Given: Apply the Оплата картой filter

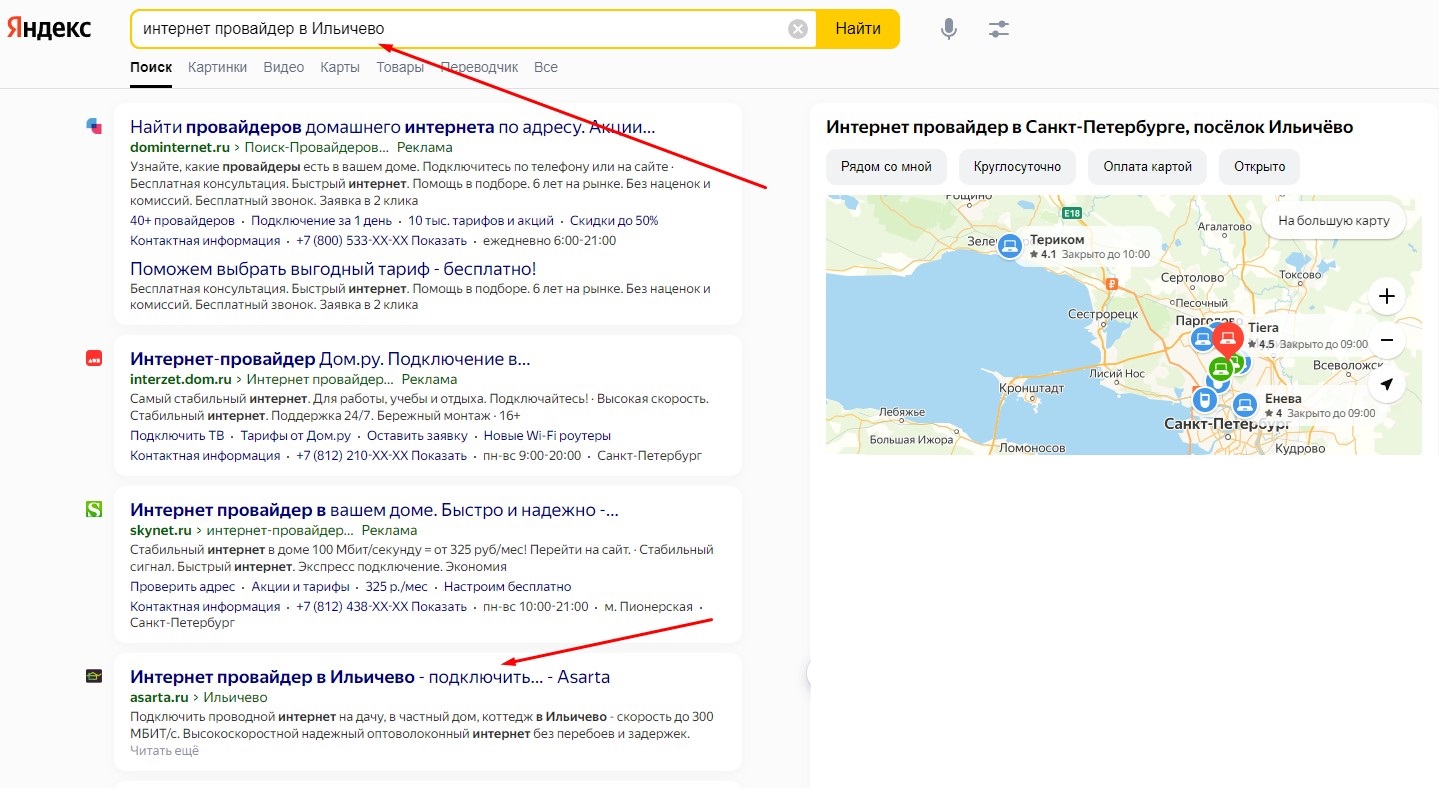Looking at the screenshot, I should click(1147, 166).
